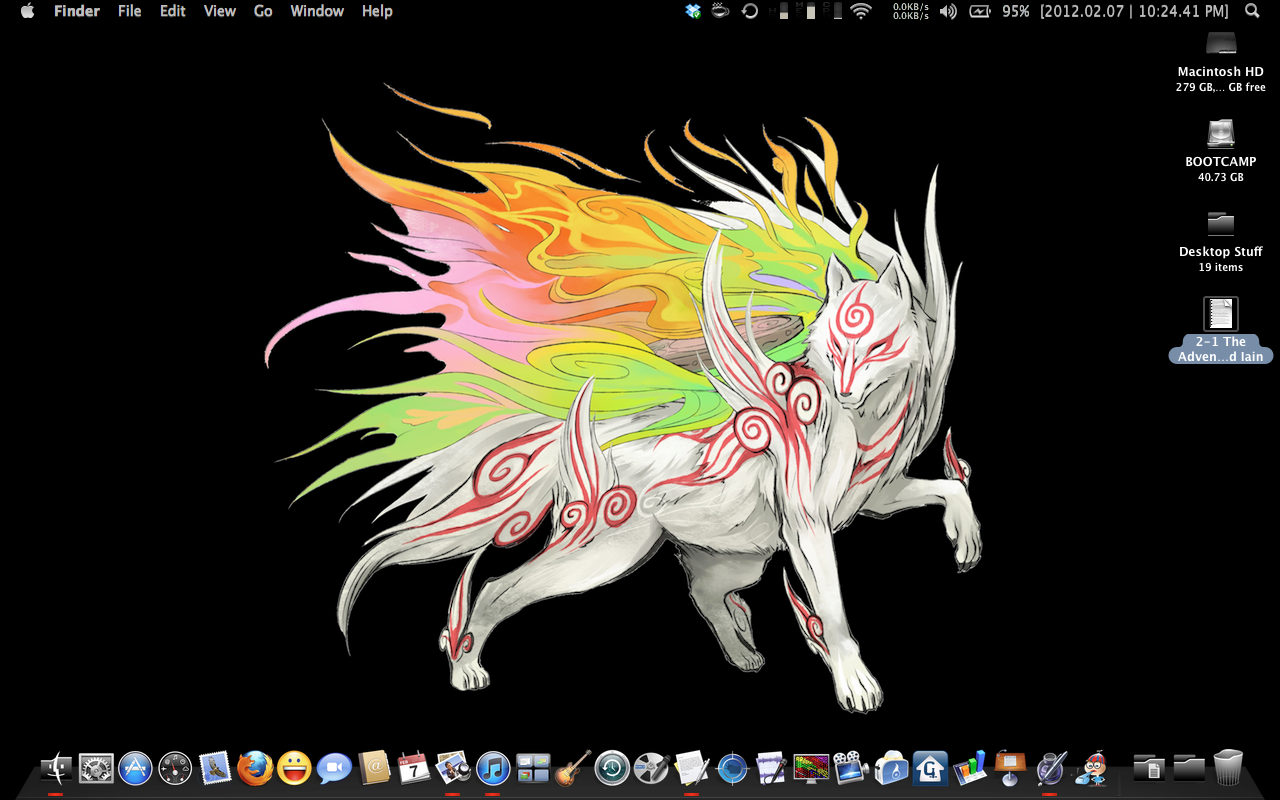Open System Preferences gear icon
Image resolution: width=1280 pixels, height=800 pixels.
pyautogui.click(x=96, y=768)
